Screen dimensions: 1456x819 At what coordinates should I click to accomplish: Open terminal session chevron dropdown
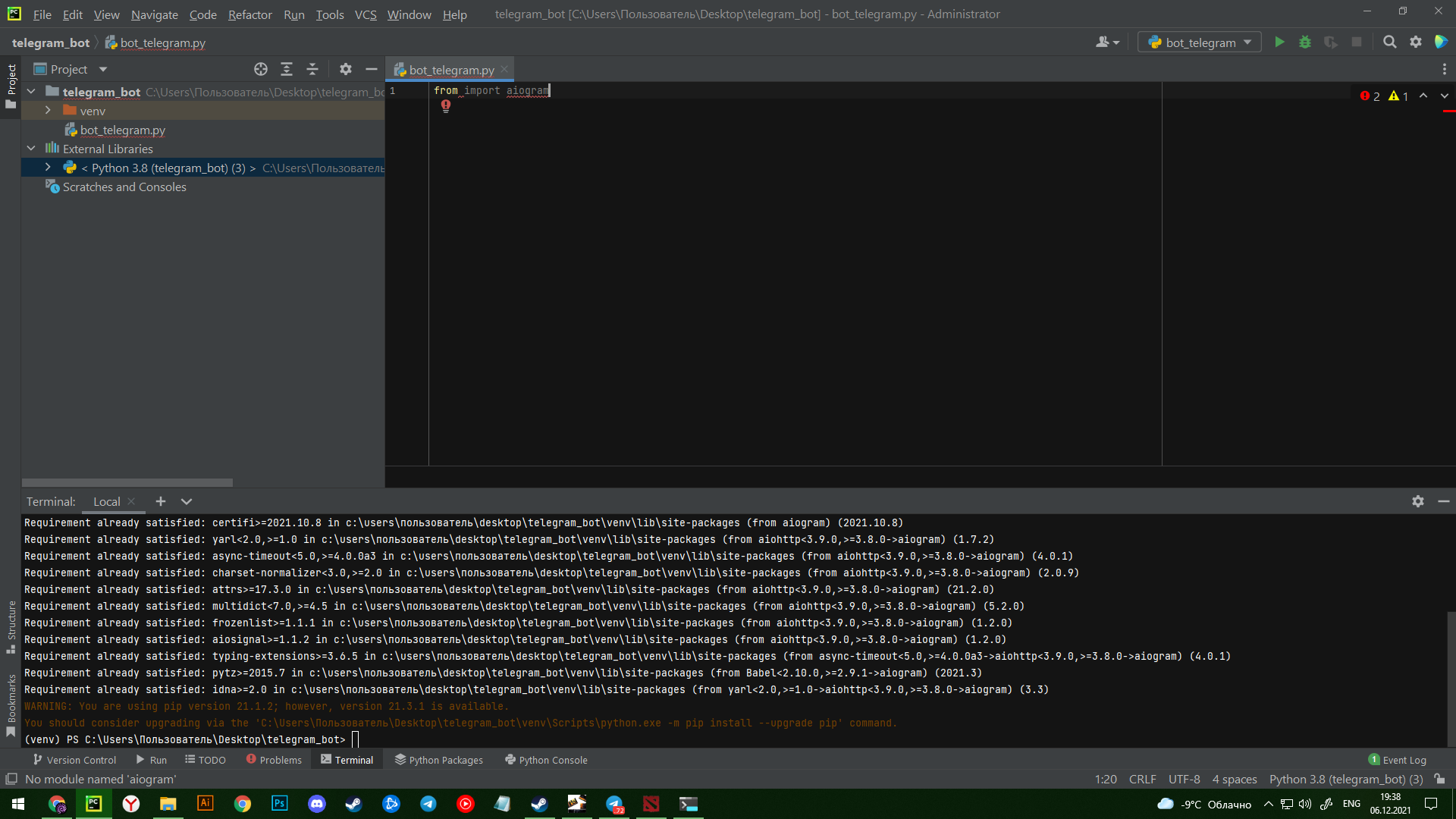click(187, 501)
